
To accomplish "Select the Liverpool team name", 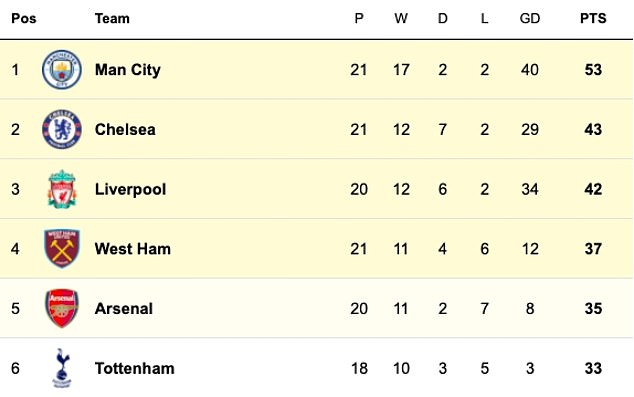I will [130, 190].
